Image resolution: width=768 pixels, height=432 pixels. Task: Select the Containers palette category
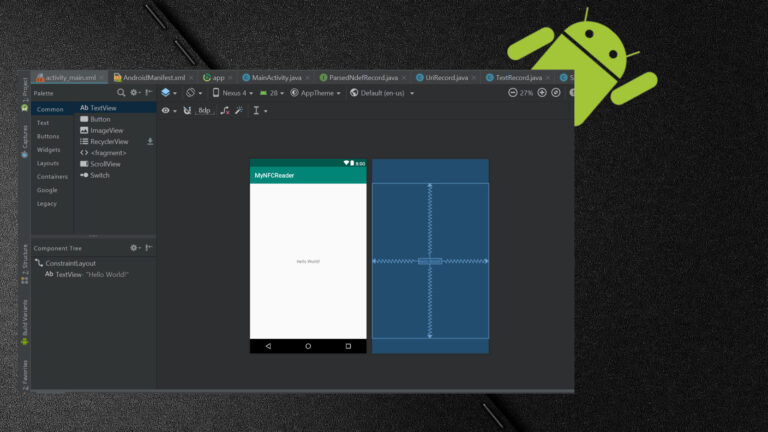tap(52, 176)
